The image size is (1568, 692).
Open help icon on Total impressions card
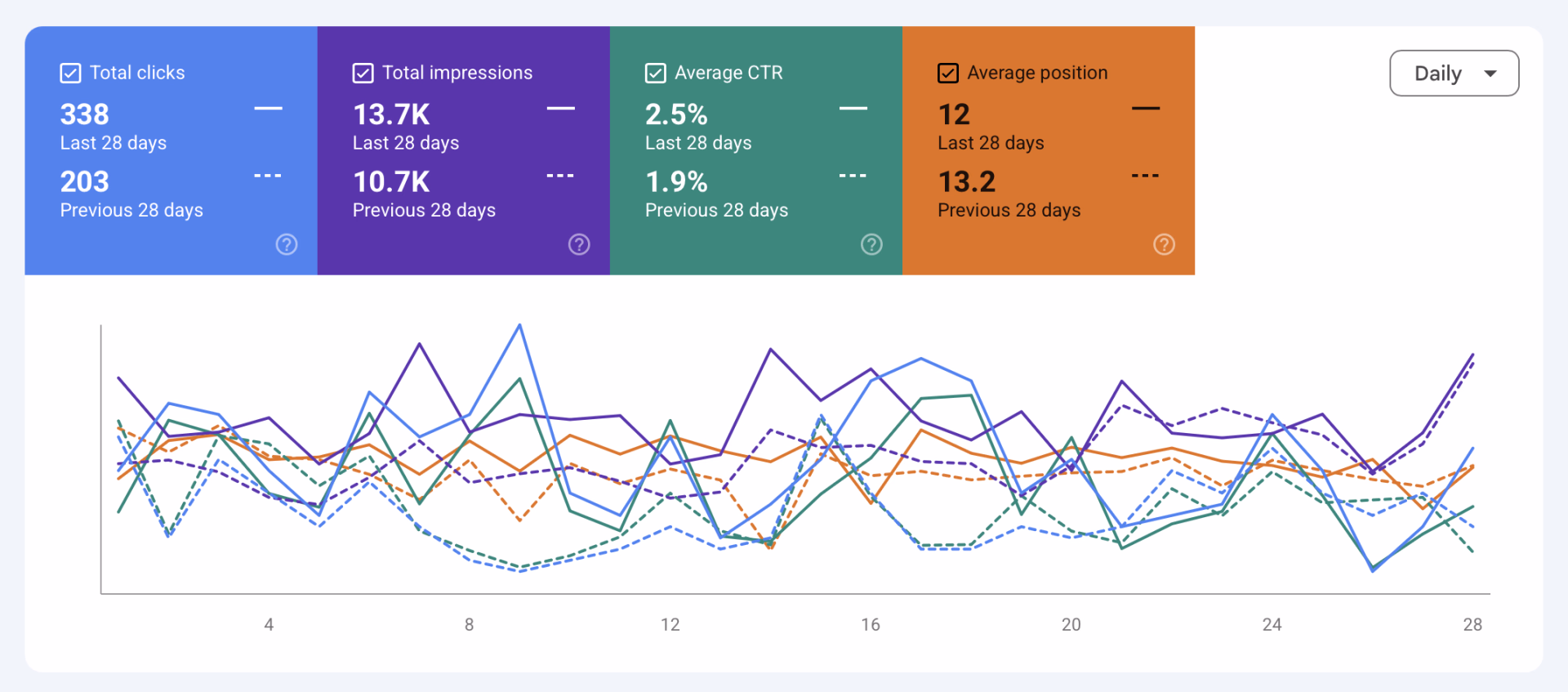click(x=579, y=244)
